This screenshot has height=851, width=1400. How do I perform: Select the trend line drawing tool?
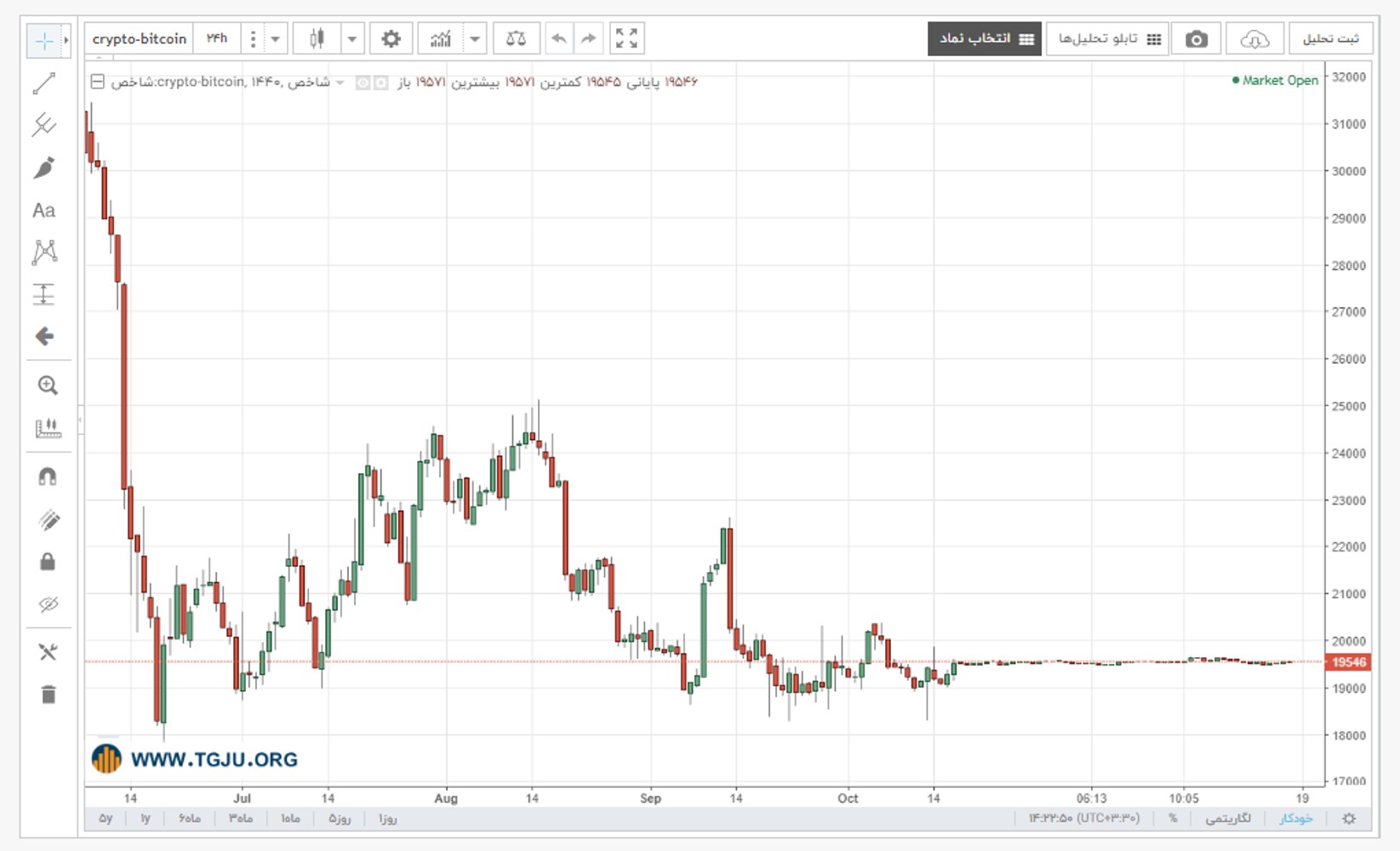44,83
